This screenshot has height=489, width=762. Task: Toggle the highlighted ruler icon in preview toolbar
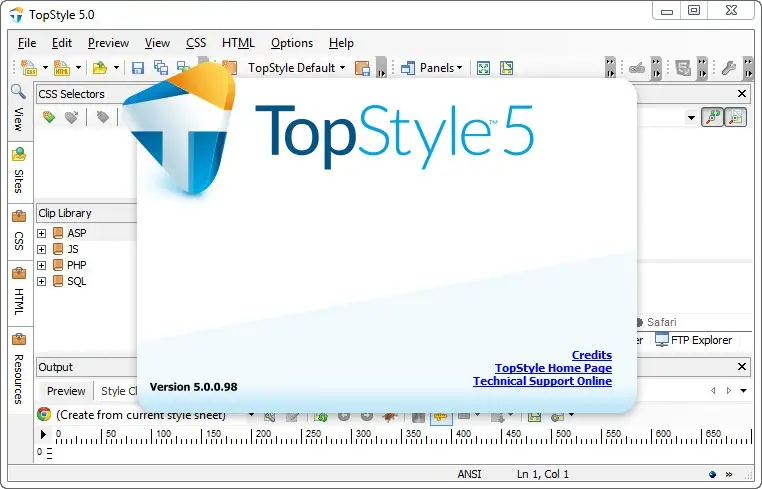(x=441, y=417)
